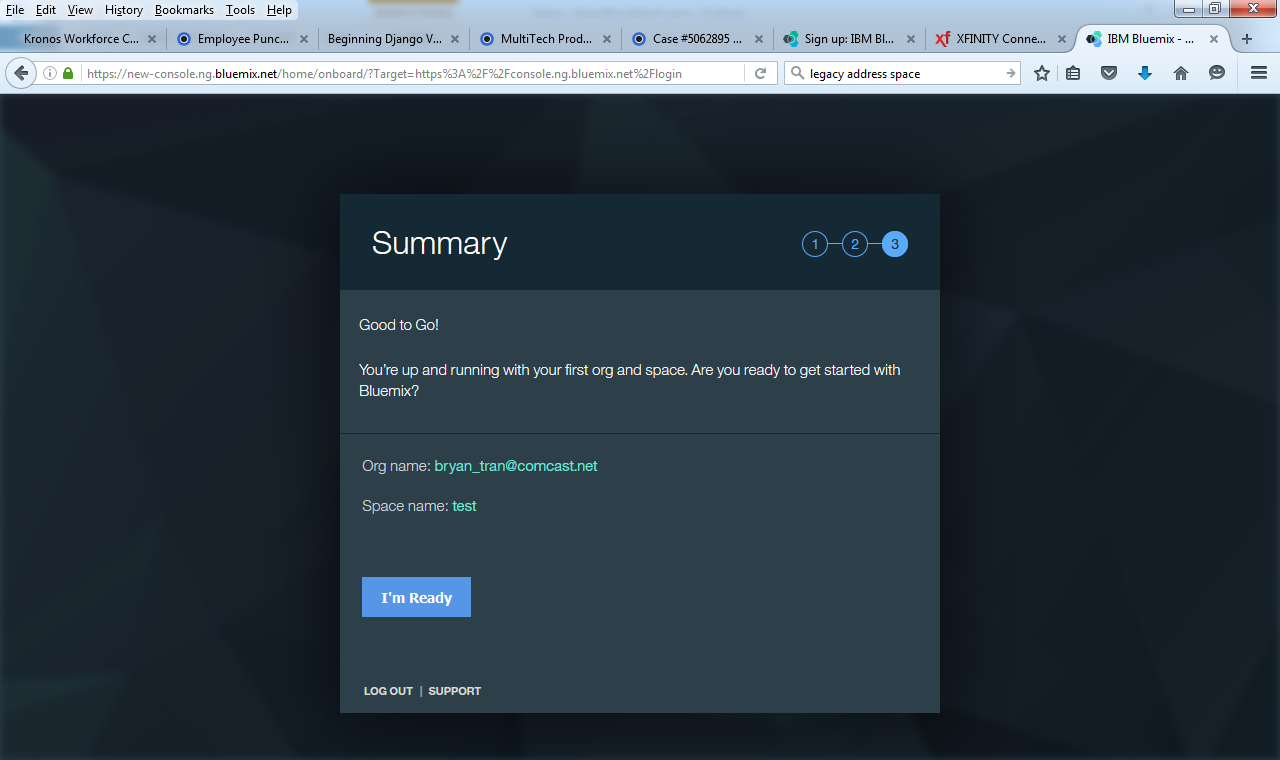Open a new tab with plus button
This screenshot has height=760, width=1280.
pyautogui.click(x=1246, y=39)
